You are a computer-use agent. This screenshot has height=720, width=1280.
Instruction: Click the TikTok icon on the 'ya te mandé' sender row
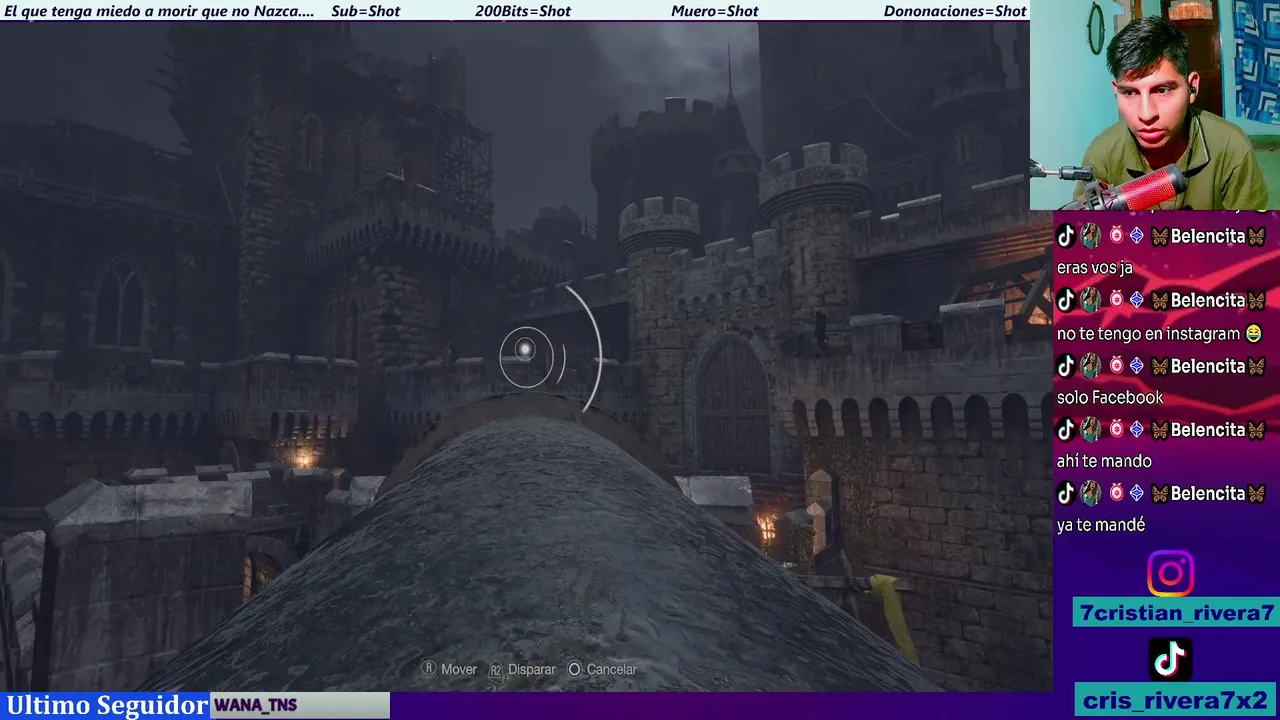1066,493
